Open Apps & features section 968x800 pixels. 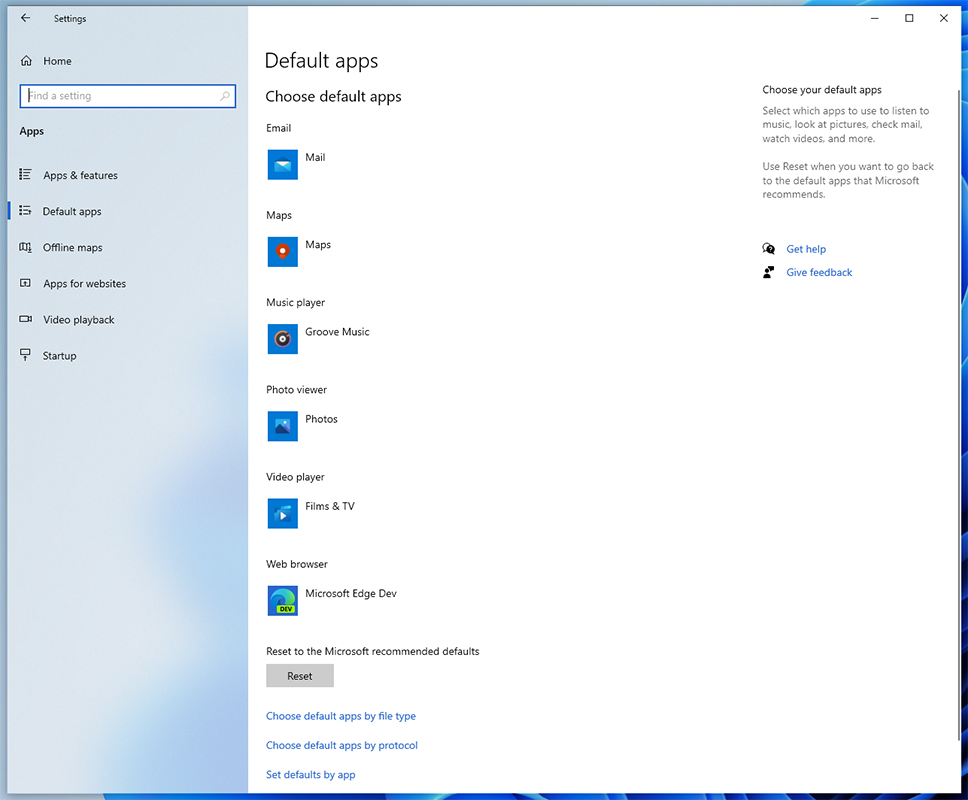[80, 176]
